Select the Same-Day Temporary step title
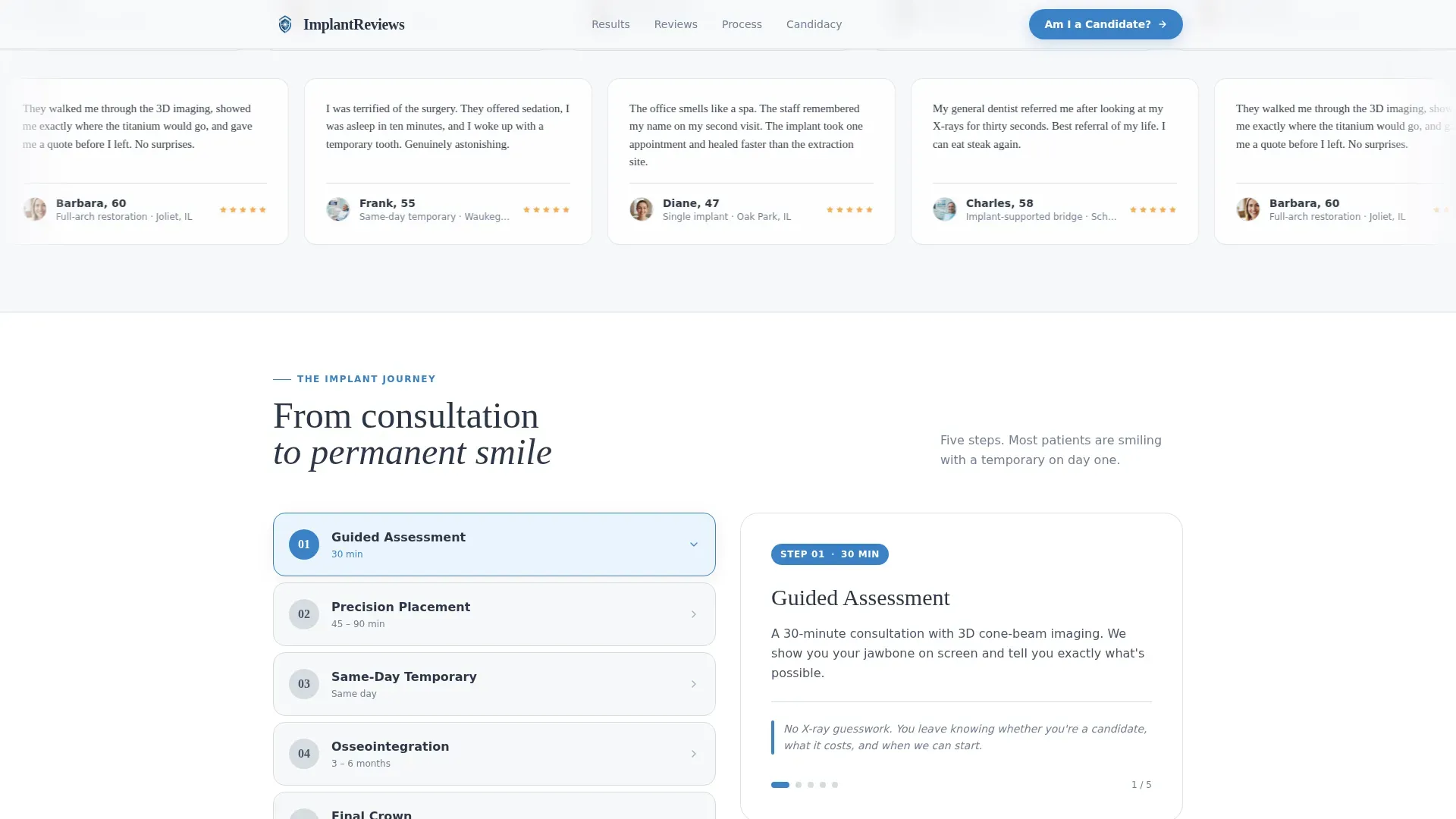Screen dimensions: 1456x819 (x=403, y=676)
